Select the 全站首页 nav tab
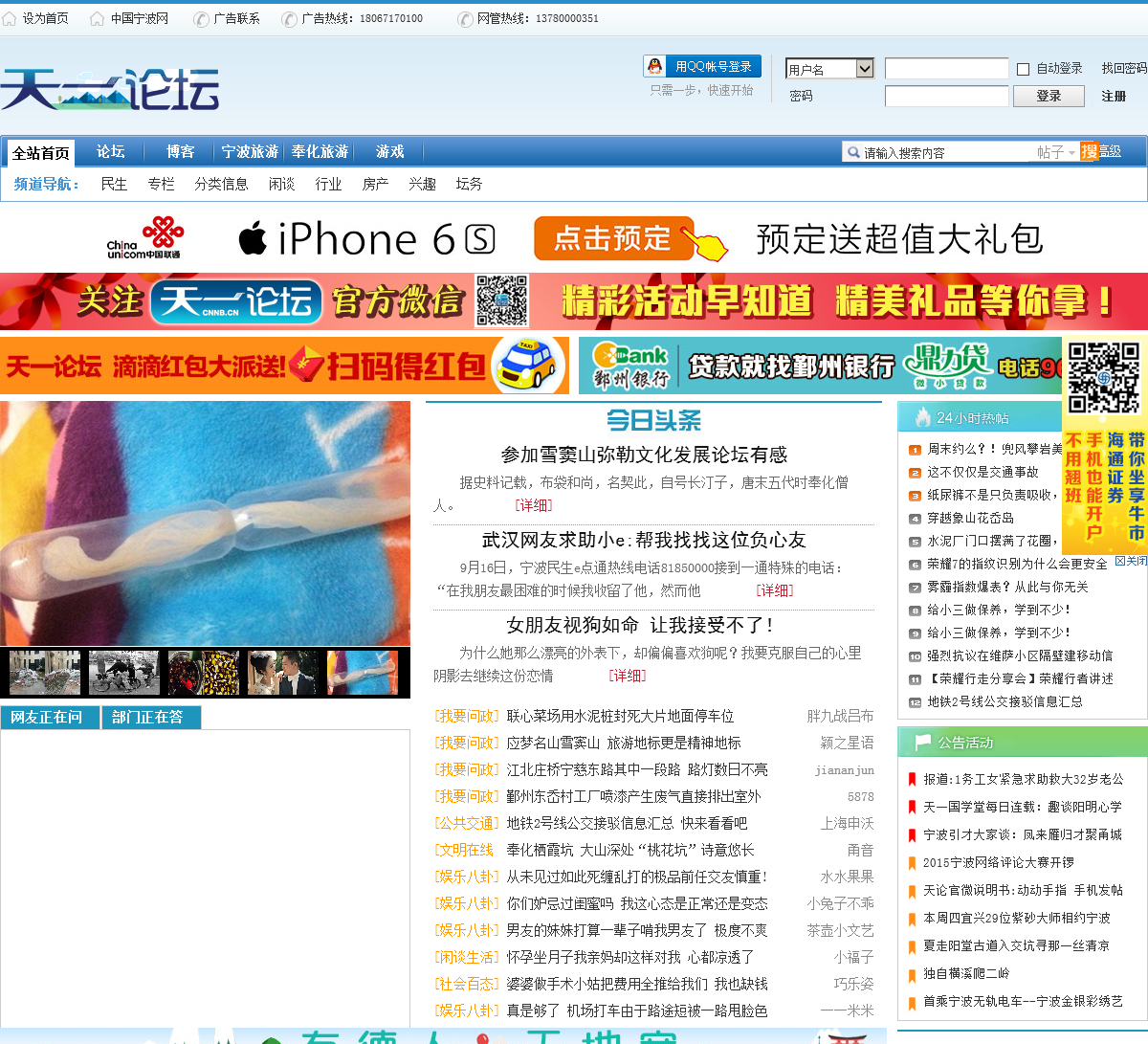The height and width of the screenshot is (1044, 1148). (40, 153)
